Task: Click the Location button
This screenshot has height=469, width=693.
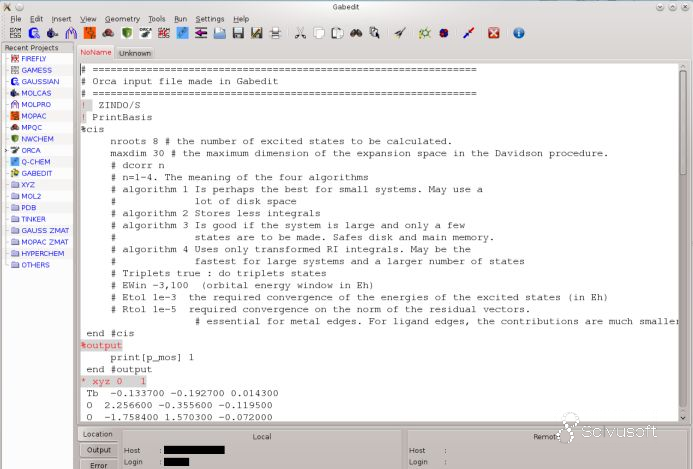Action: [98, 434]
